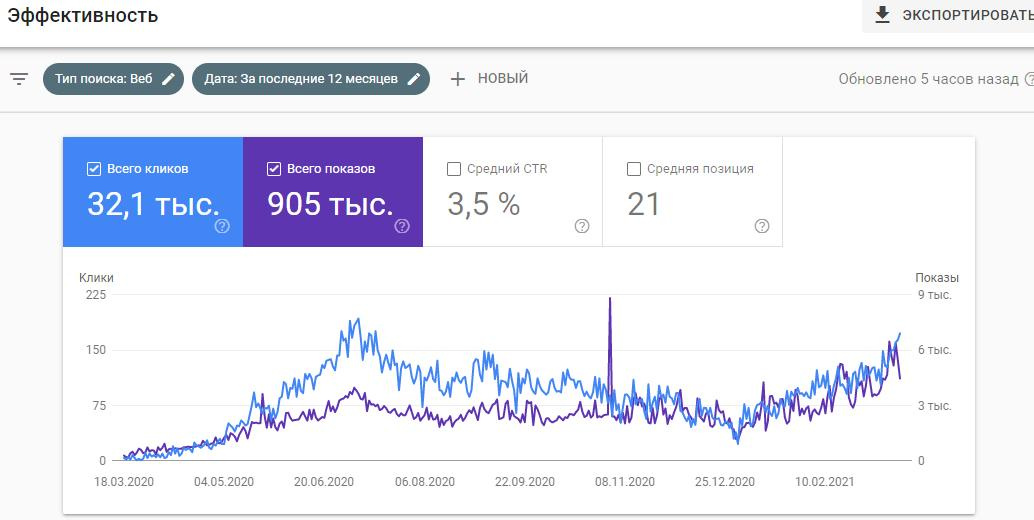Click the impressions spike near 08.11.2020
Image resolution: width=1034 pixels, height=520 pixels.
(610, 300)
